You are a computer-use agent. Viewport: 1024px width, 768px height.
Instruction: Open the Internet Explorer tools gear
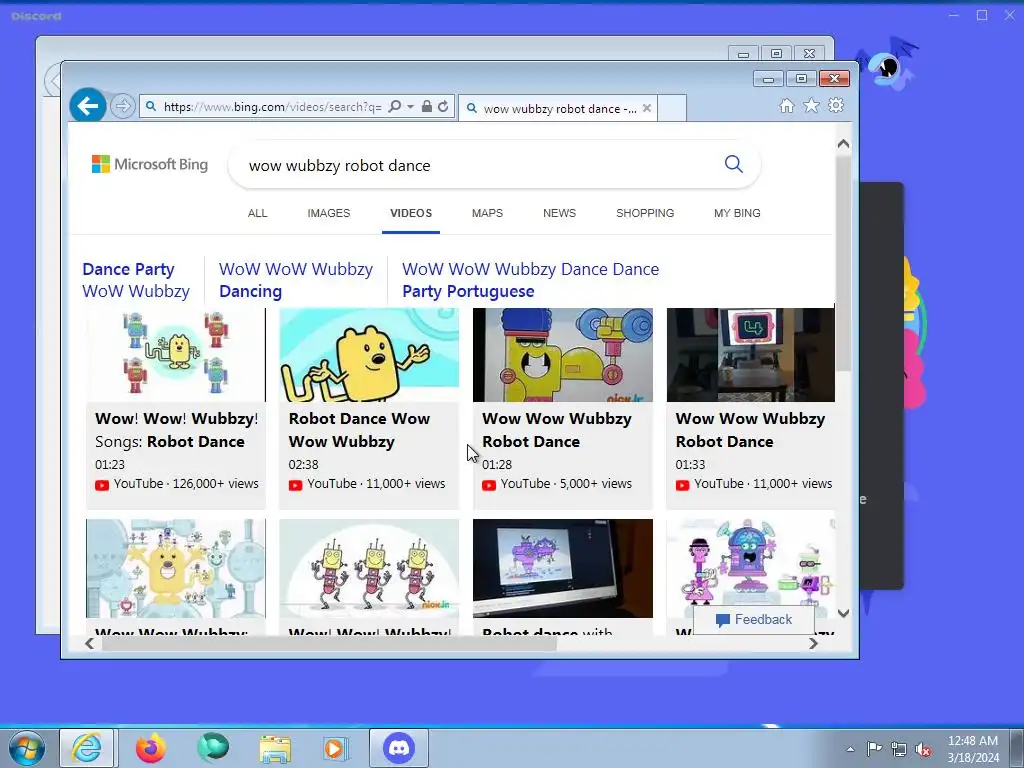click(836, 106)
